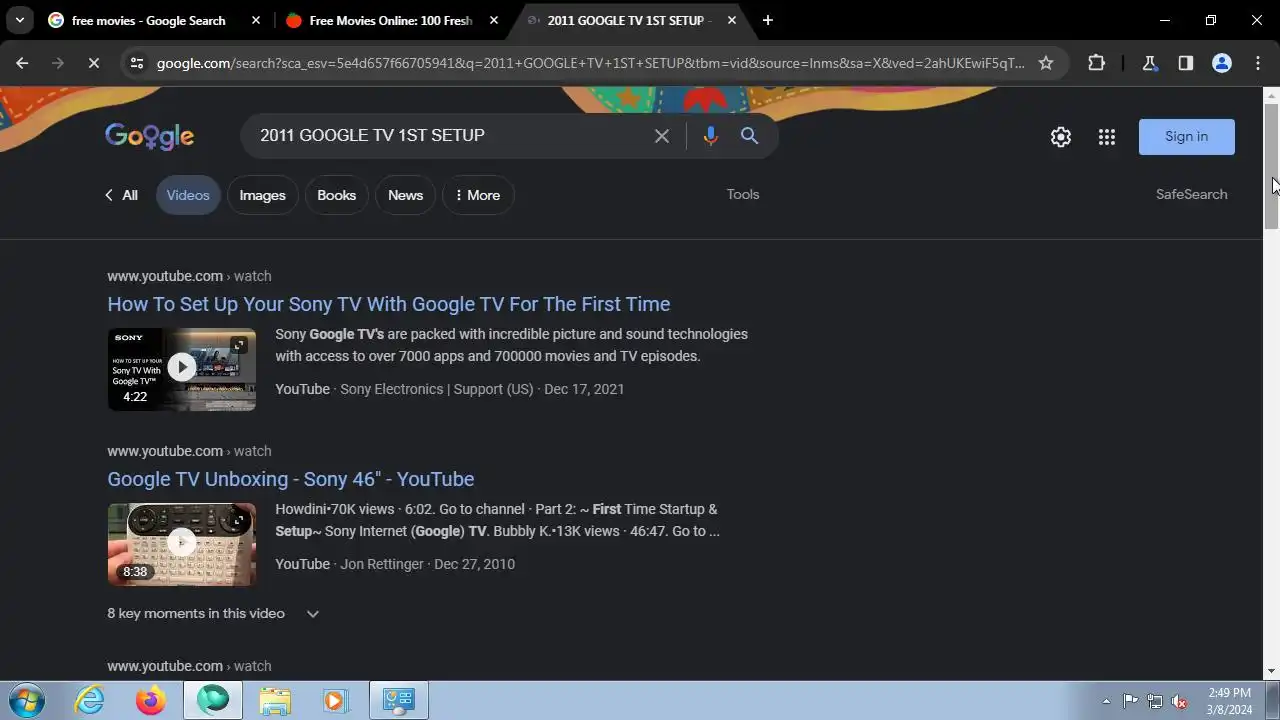Go to the All results filter

pos(121,195)
